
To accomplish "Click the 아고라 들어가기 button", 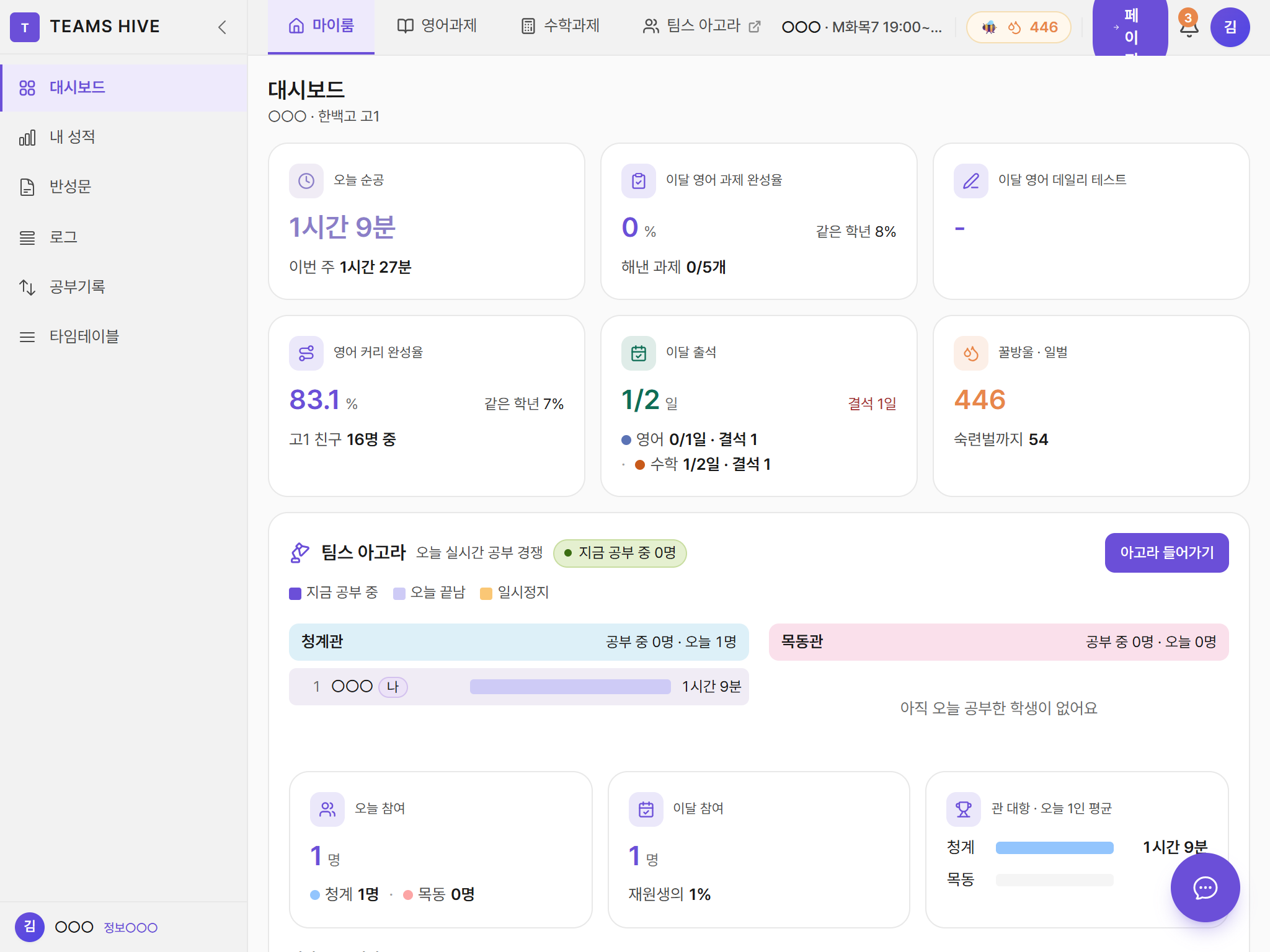I will 1166,552.
